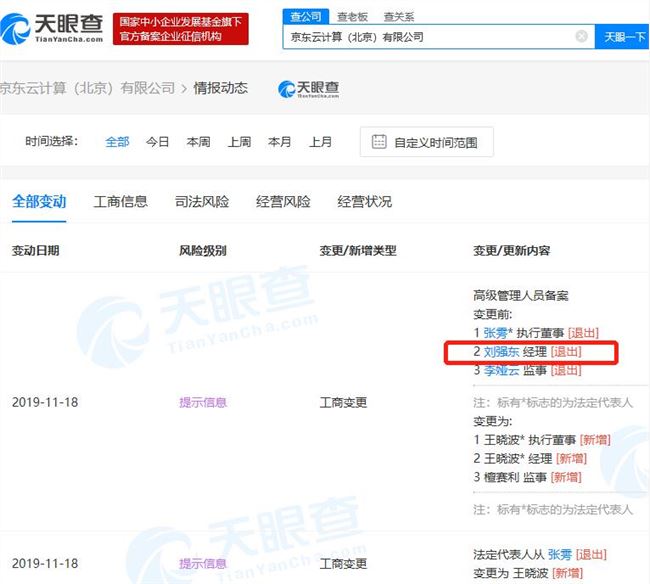The width and height of the screenshot is (650, 584).
Task: Click the small TianYanCha logo beside 情报动态
Action: click(x=308, y=89)
